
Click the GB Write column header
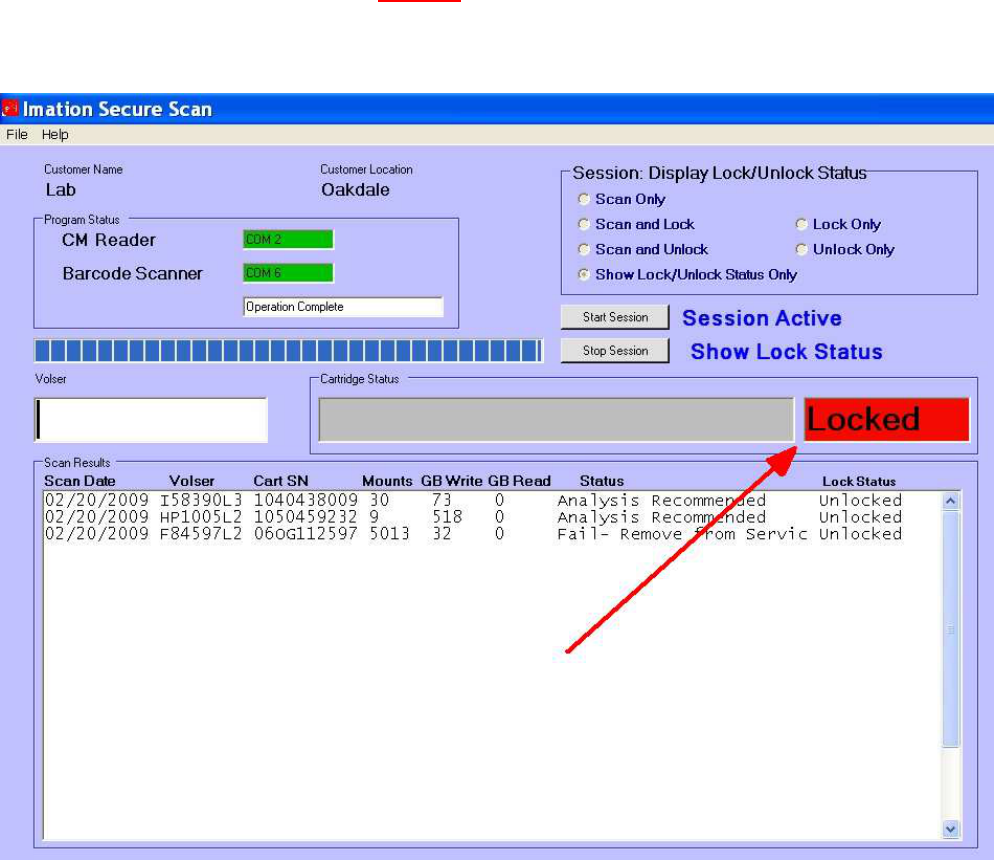point(452,481)
